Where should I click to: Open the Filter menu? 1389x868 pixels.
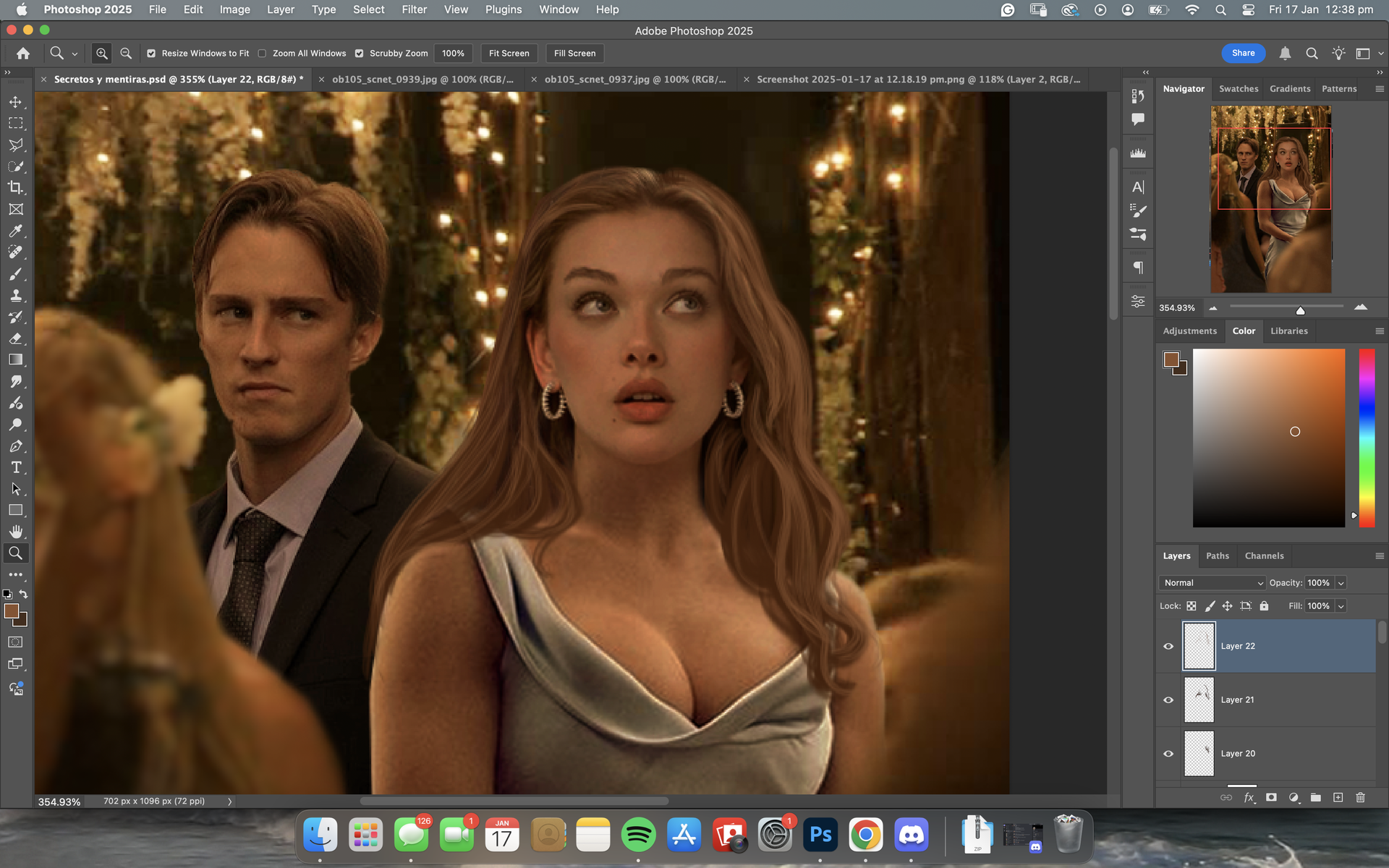click(x=414, y=9)
